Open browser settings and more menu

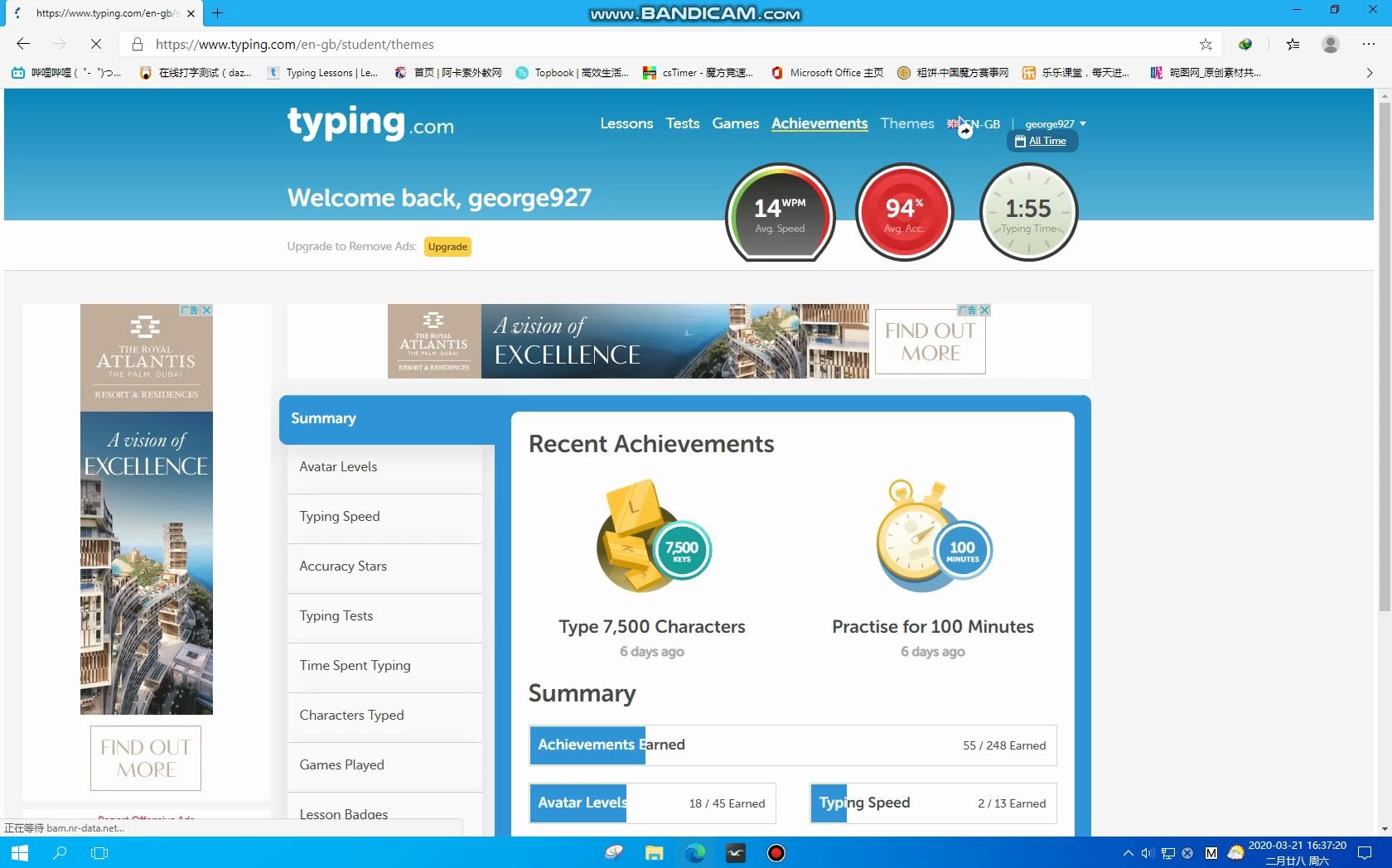coord(1369,44)
